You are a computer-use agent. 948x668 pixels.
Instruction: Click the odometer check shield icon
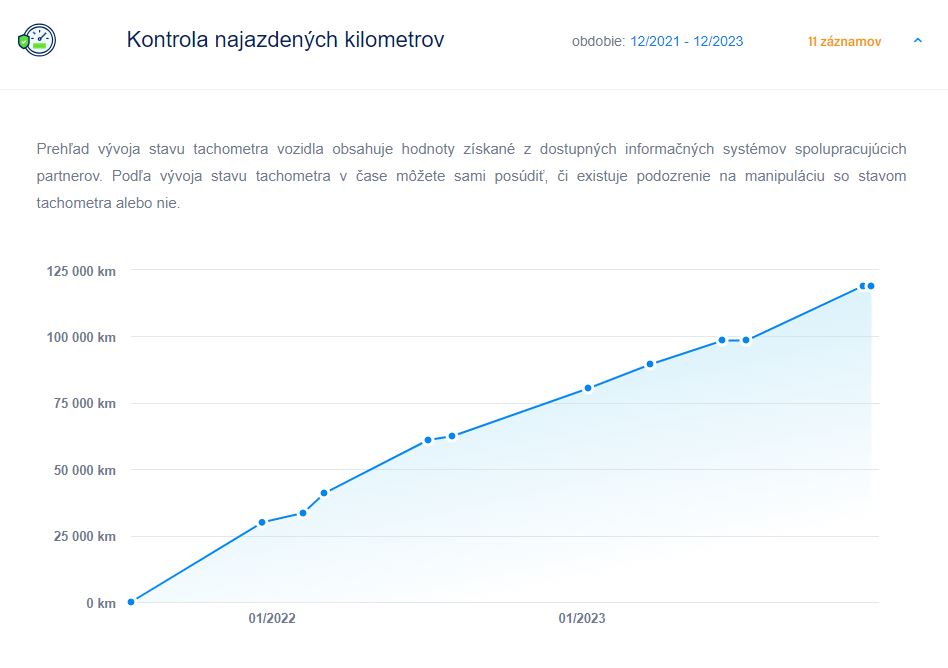tap(37, 41)
